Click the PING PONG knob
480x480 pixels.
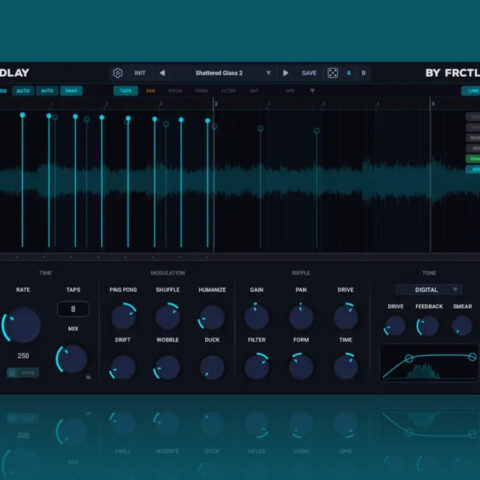click(x=123, y=317)
